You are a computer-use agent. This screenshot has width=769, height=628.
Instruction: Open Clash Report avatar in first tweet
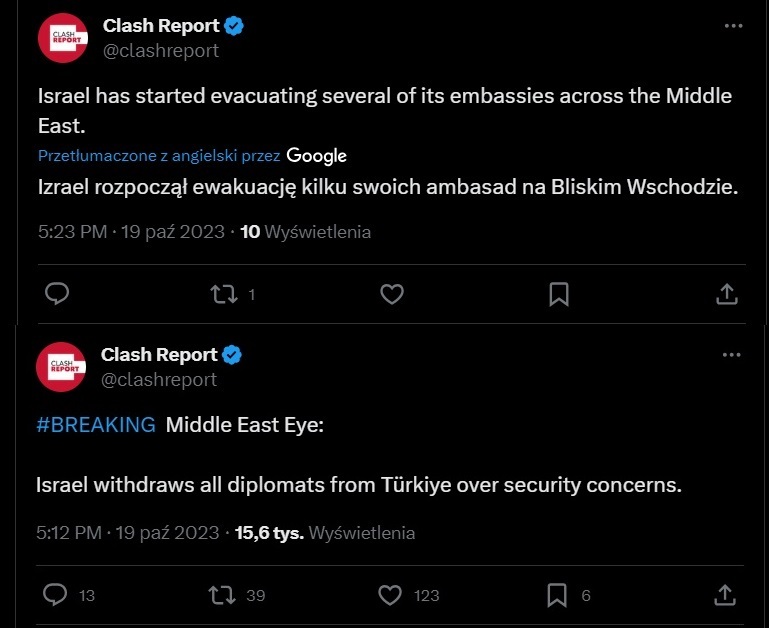(x=61, y=39)
